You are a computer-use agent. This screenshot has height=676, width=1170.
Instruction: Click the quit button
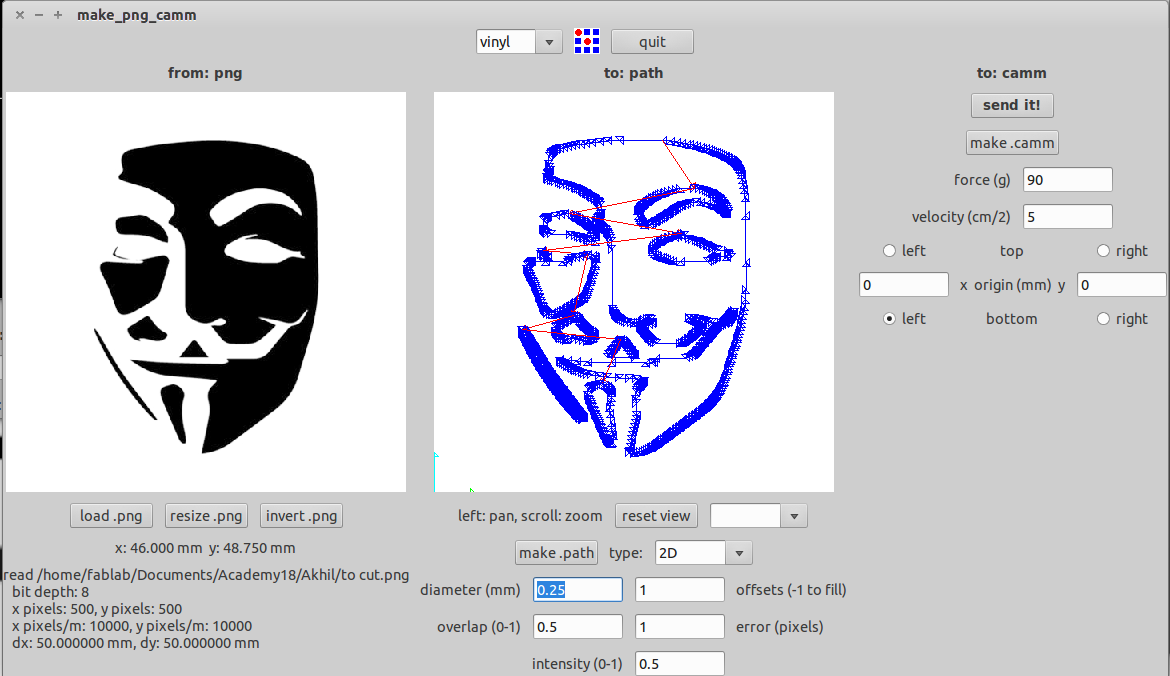tap(652, 42)
